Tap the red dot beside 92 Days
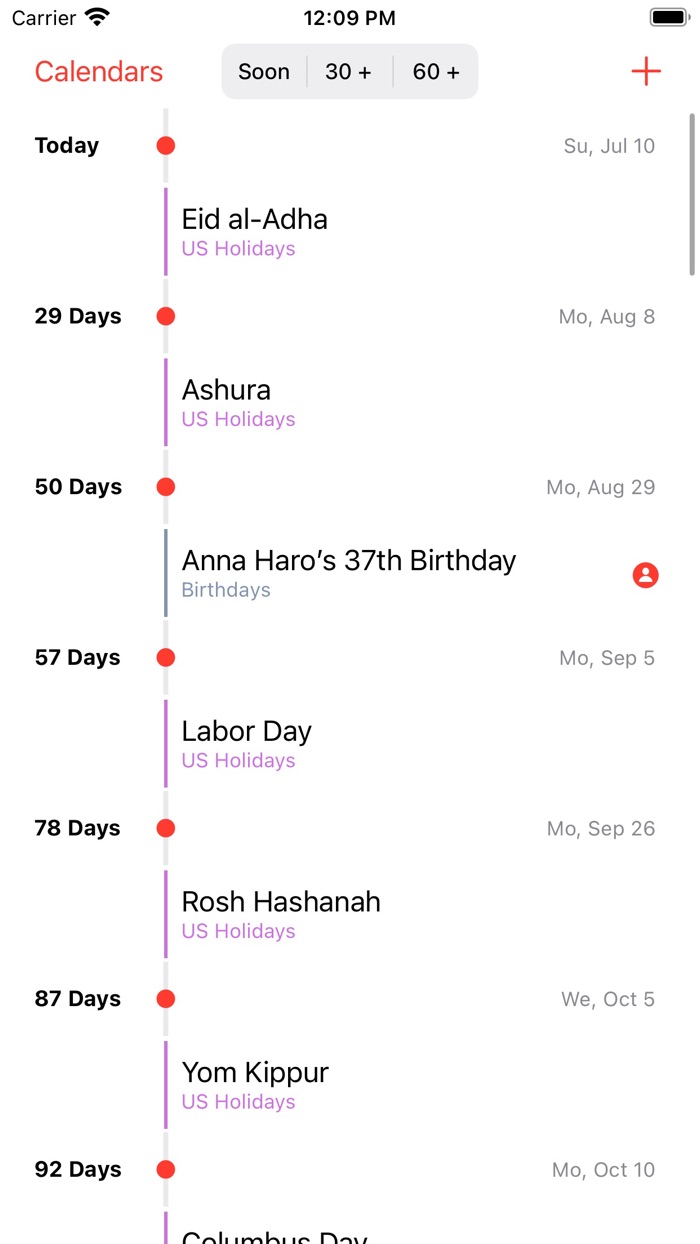The width and height of the screenshot is (700, 1244). point(164,1169)
